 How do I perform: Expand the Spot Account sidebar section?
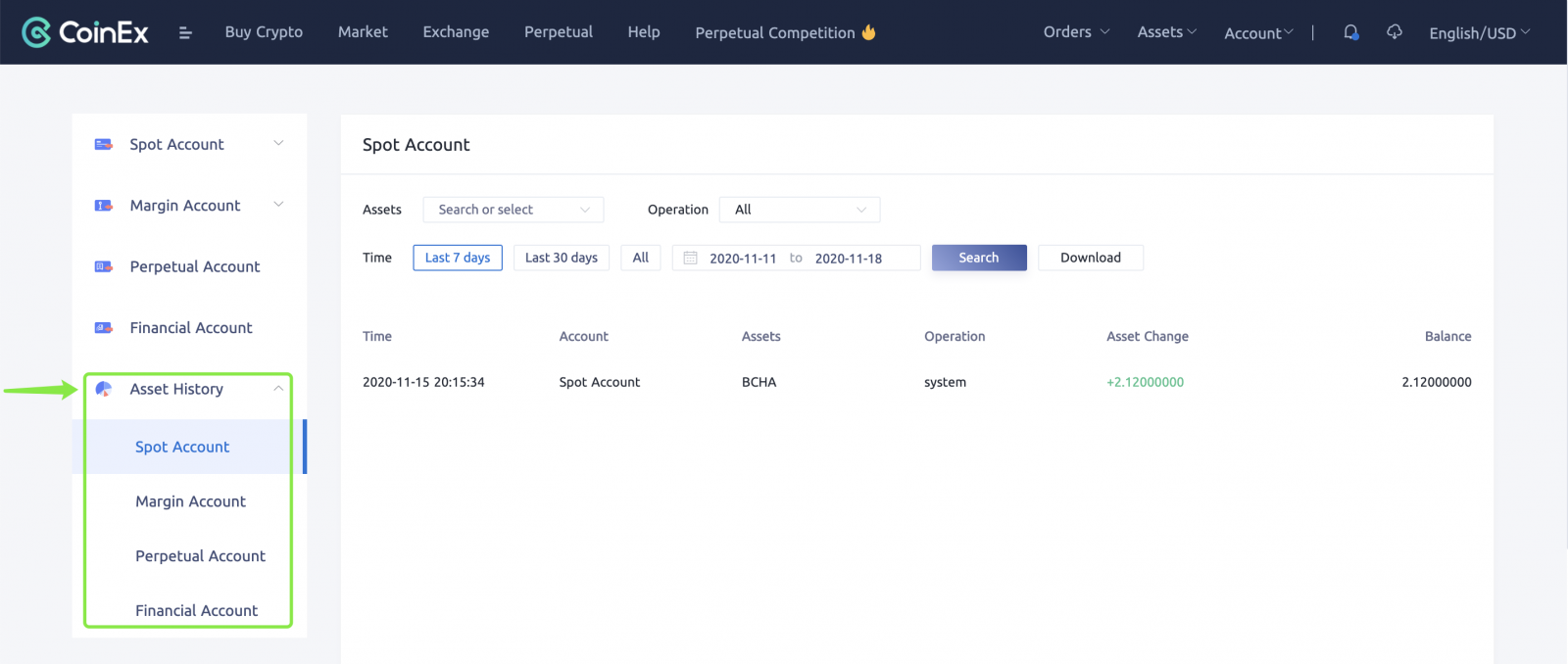pos(278,143)
